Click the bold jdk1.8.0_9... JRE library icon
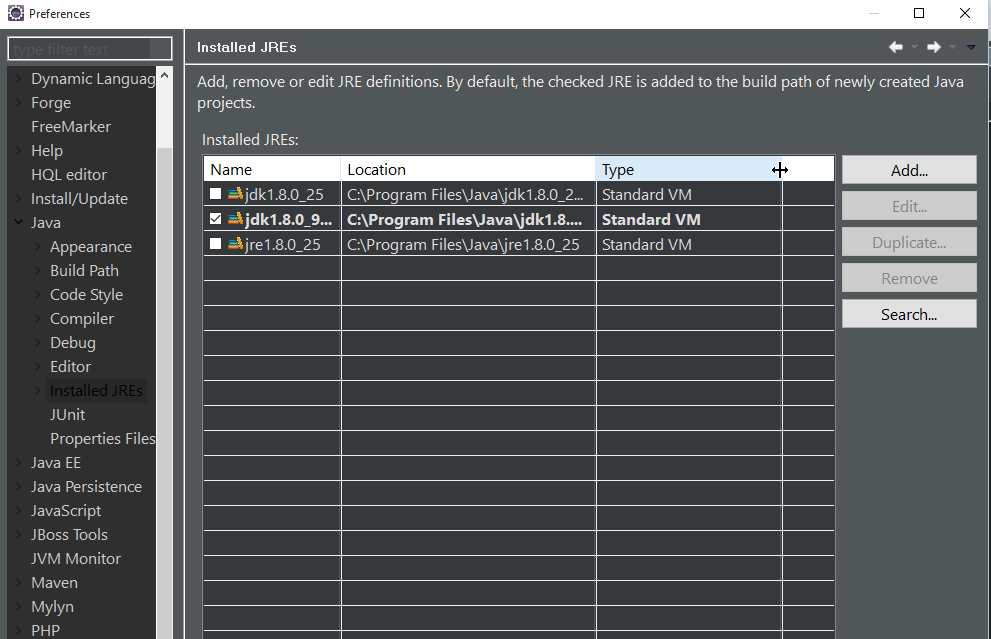Screen dimensions: 991x639 point(236,219)
